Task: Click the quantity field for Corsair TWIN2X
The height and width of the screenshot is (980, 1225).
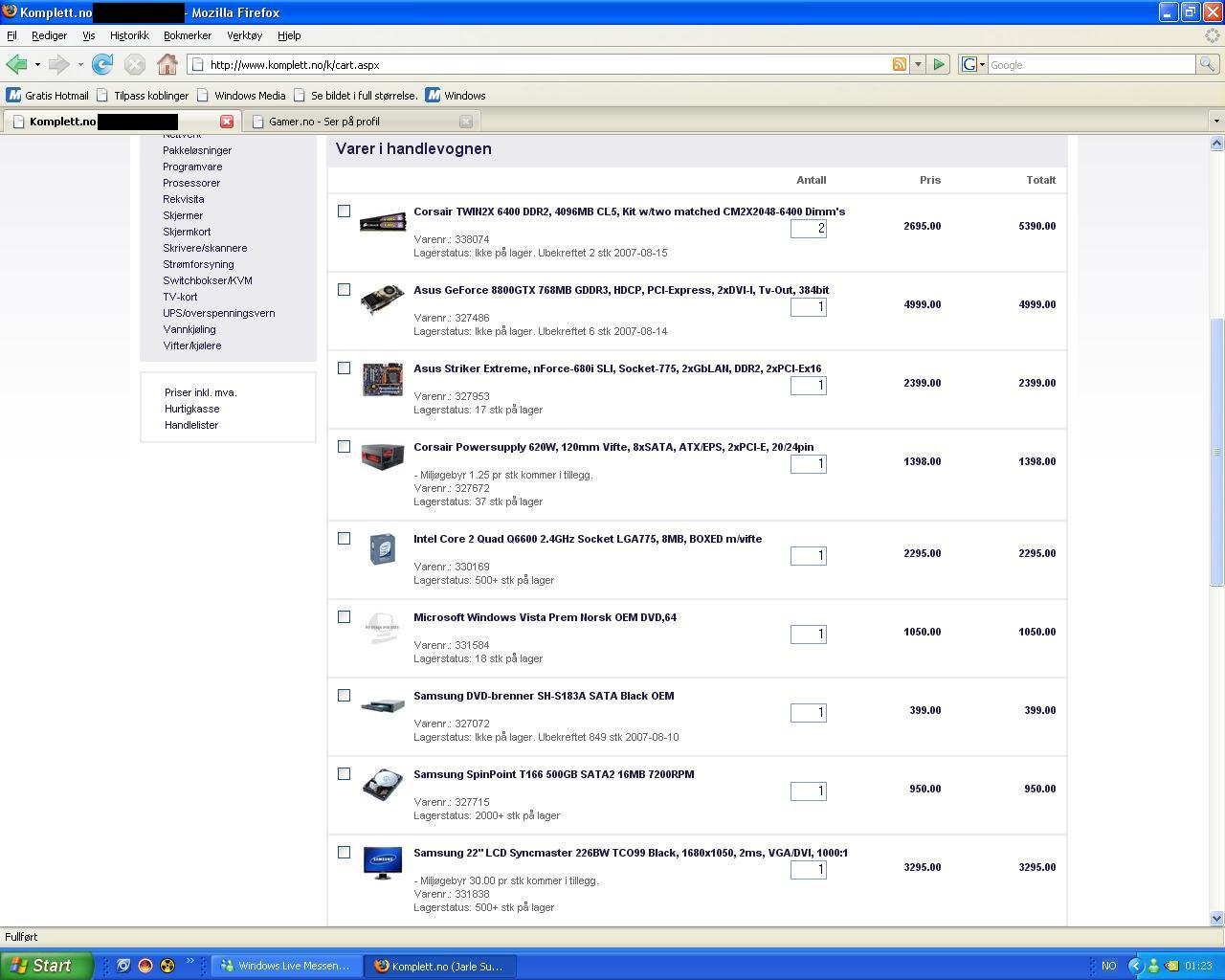Action: click(809, 229)
